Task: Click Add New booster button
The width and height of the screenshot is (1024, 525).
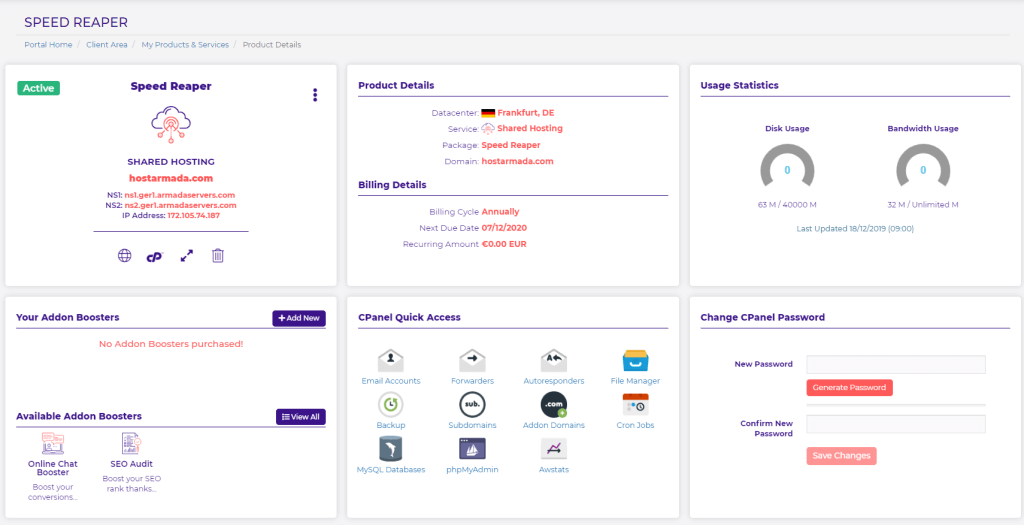Action: coord(299,318)
